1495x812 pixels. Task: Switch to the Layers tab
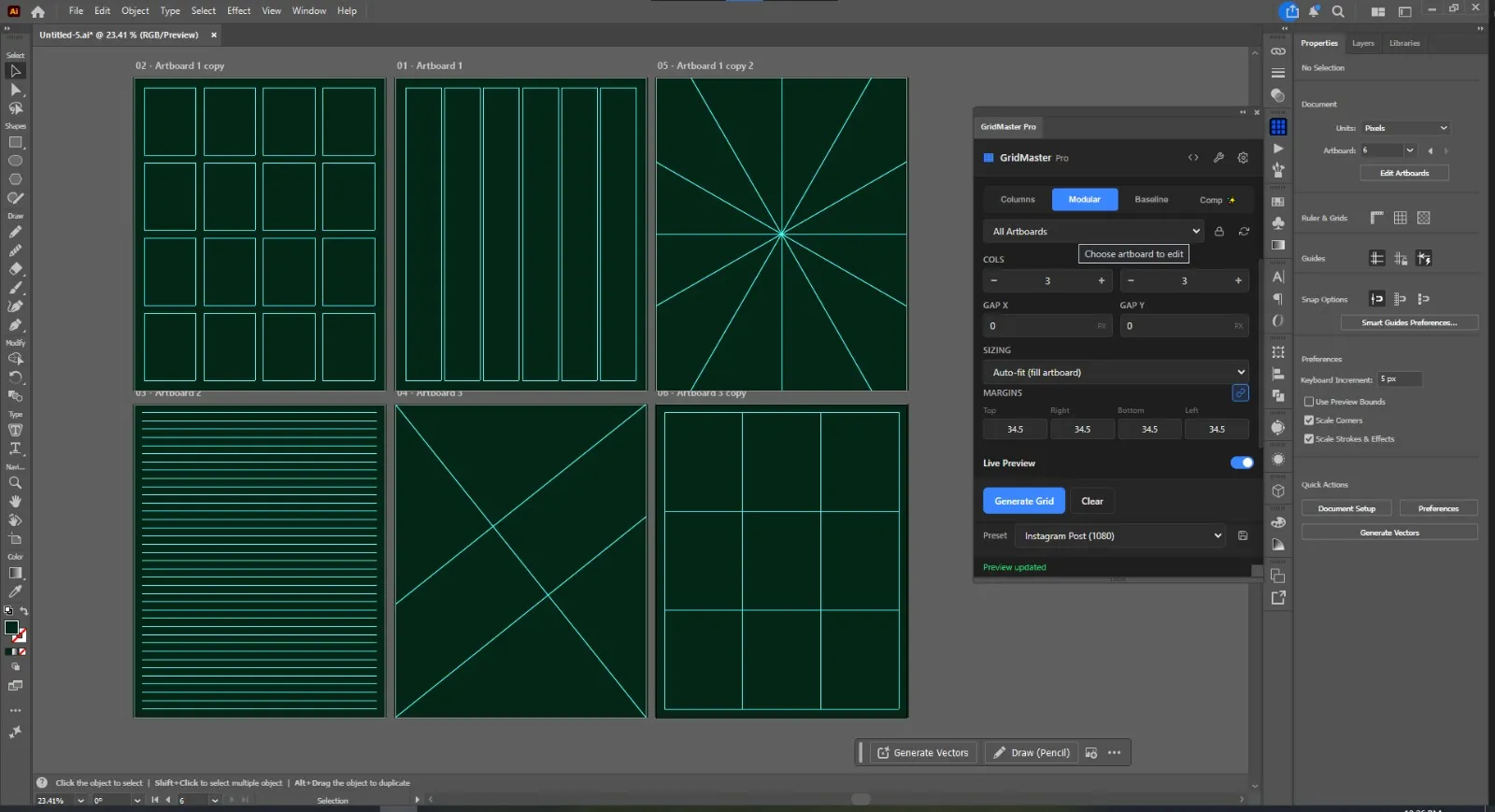[1363, 43]
